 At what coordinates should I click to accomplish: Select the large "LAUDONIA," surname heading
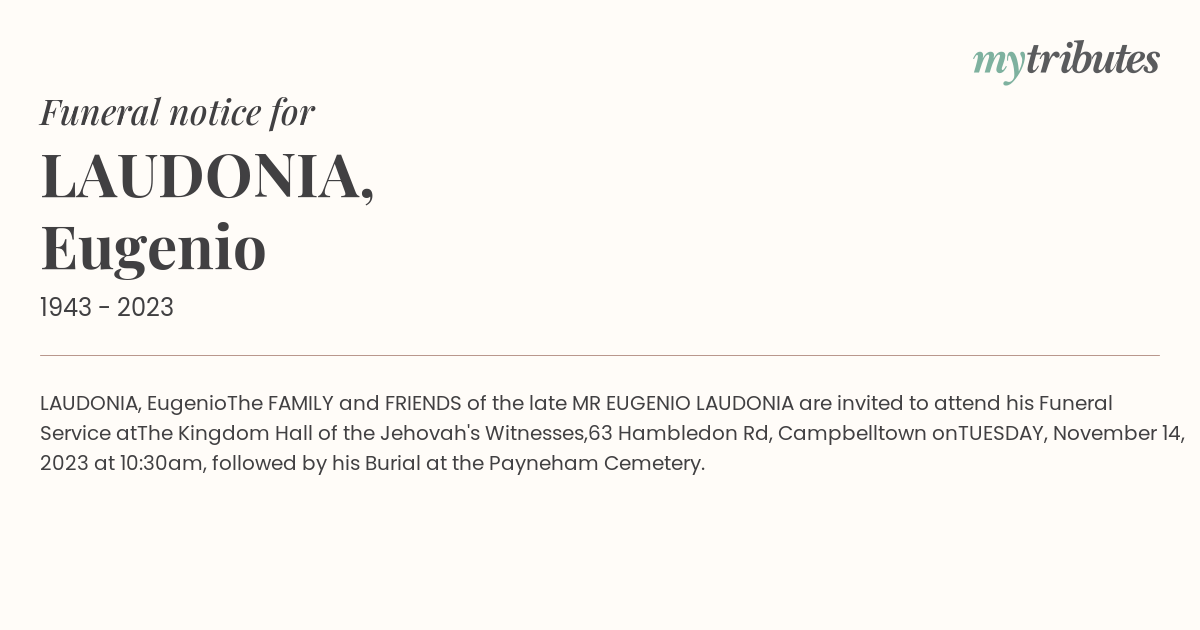(x=207, y=177)
